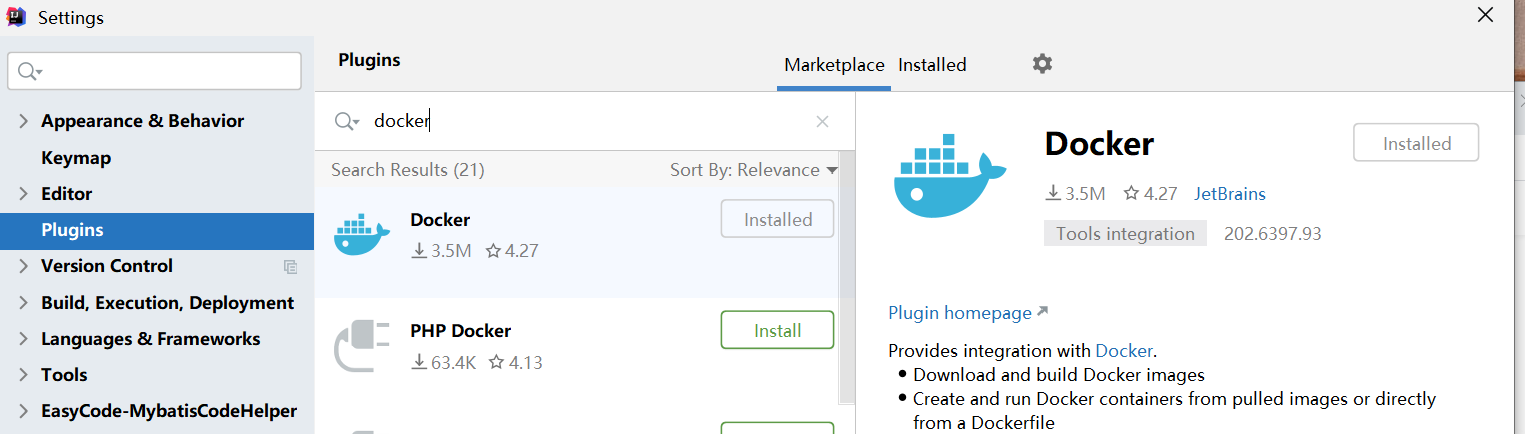Open the Sort By: Relevance dropdown
Viewport: 1525px width, 434px height.
pyautogui.click(x=753, y=170)
